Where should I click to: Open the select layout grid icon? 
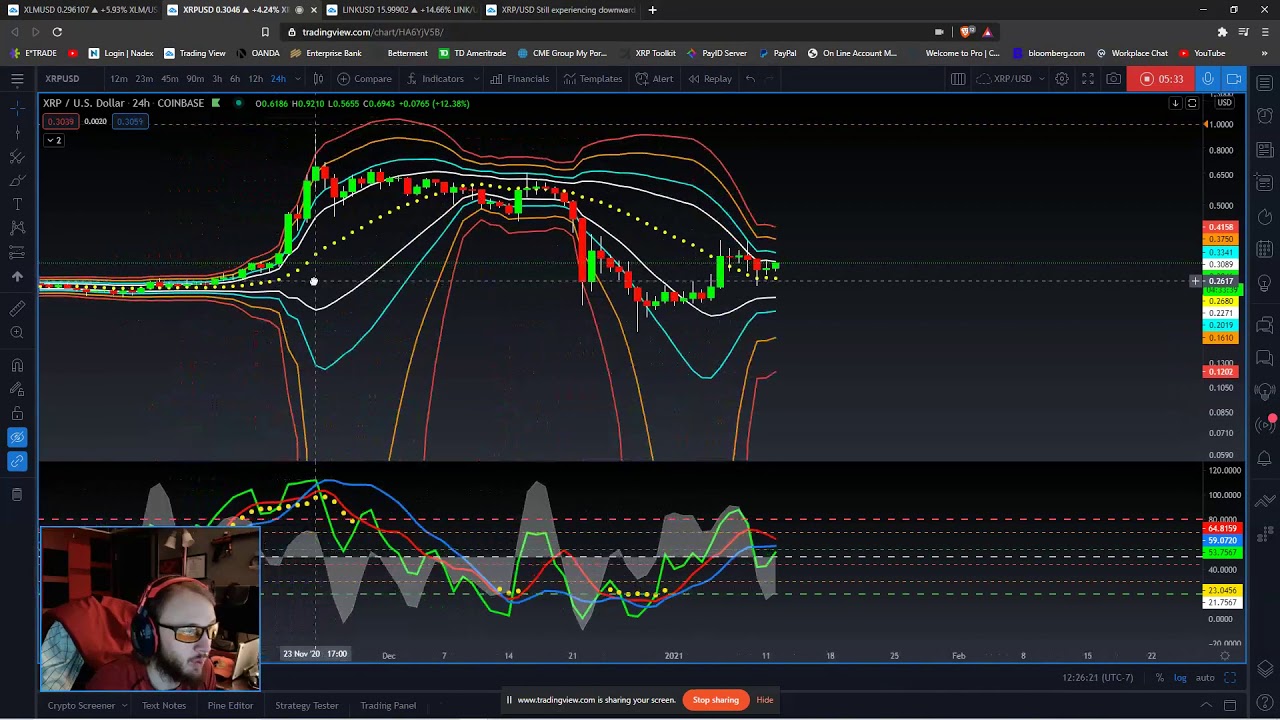pos(958,79)
